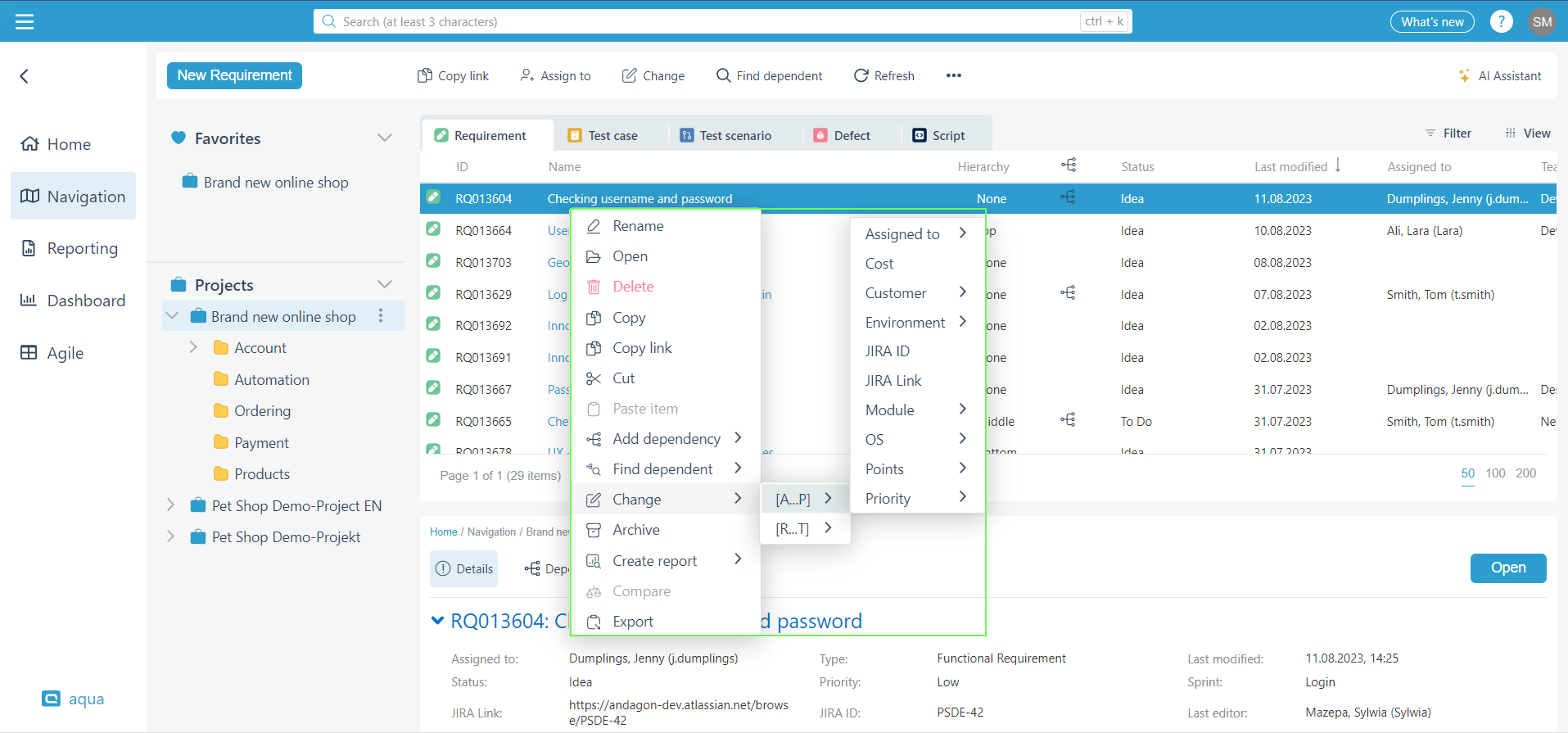Open the AI Assistant
This screenshot has width=1568, height=733.
pyautogui.click(x=1500, y=75)
